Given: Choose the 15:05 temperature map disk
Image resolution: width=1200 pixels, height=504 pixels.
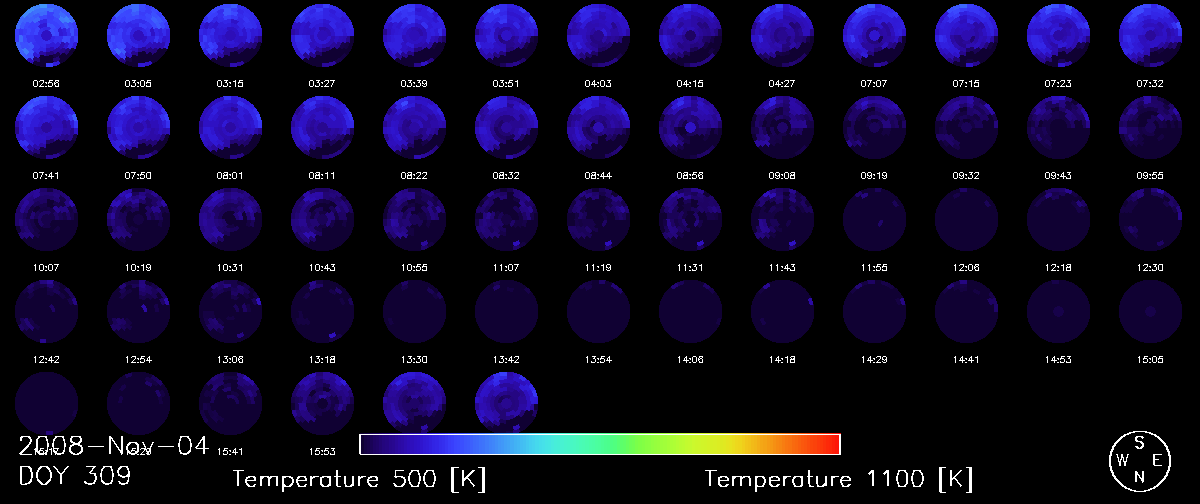Looking at the screenshot, I should 1150,312.
